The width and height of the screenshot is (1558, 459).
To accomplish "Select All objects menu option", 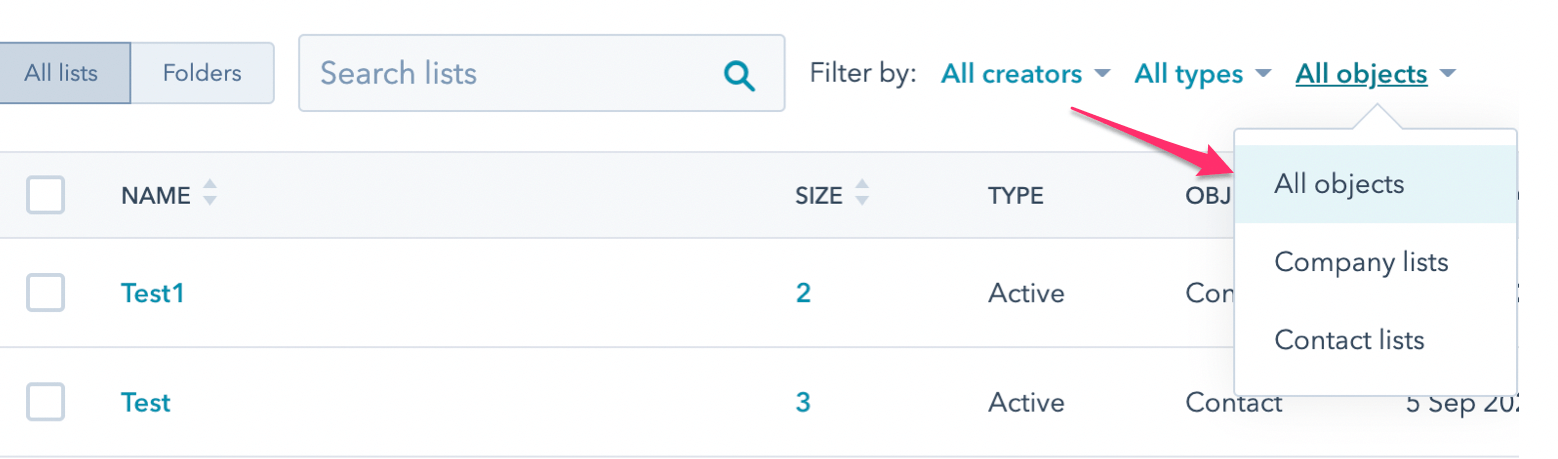I will (1339, 184).
